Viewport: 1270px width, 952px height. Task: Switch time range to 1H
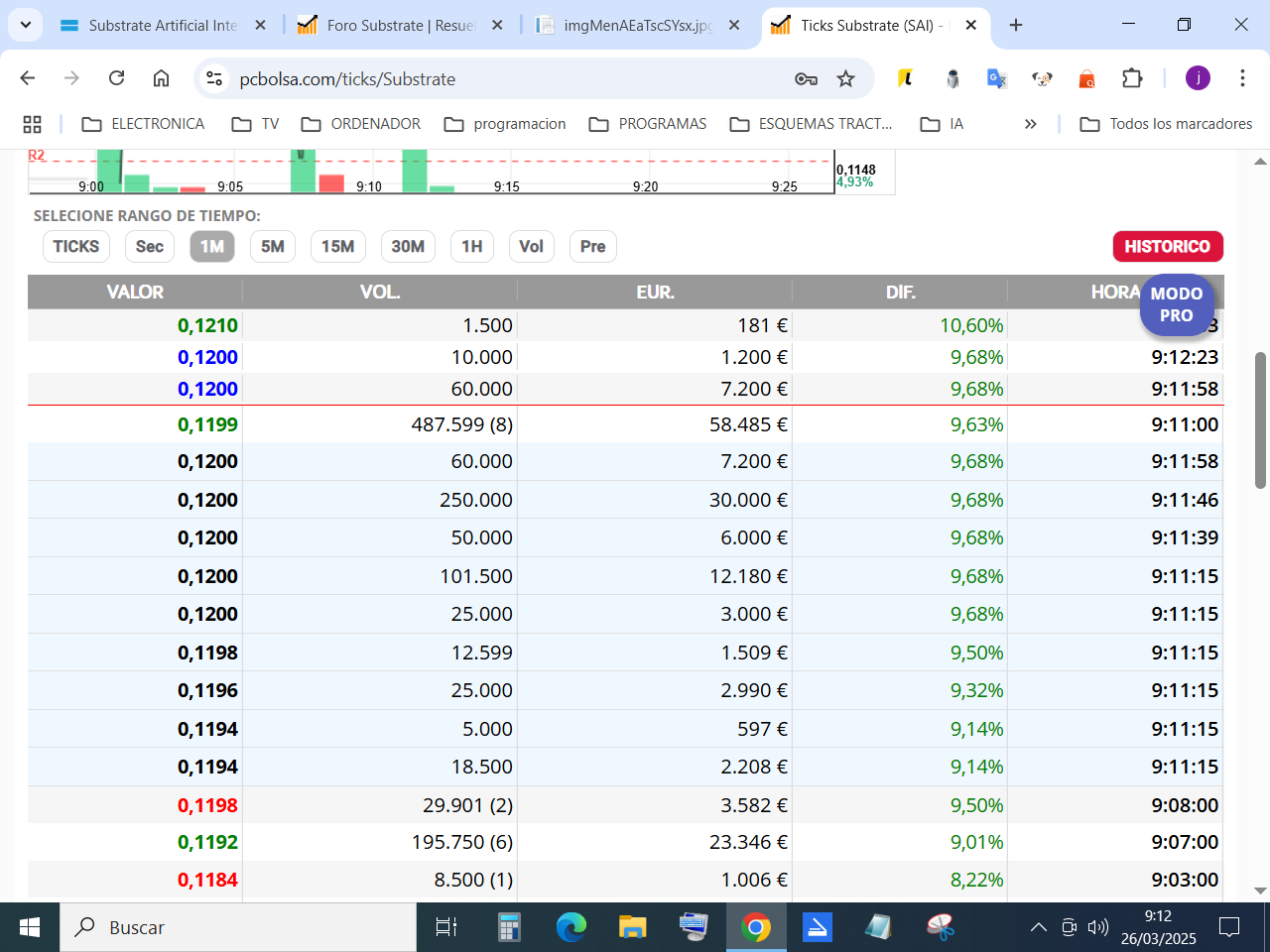click(472, 246)
